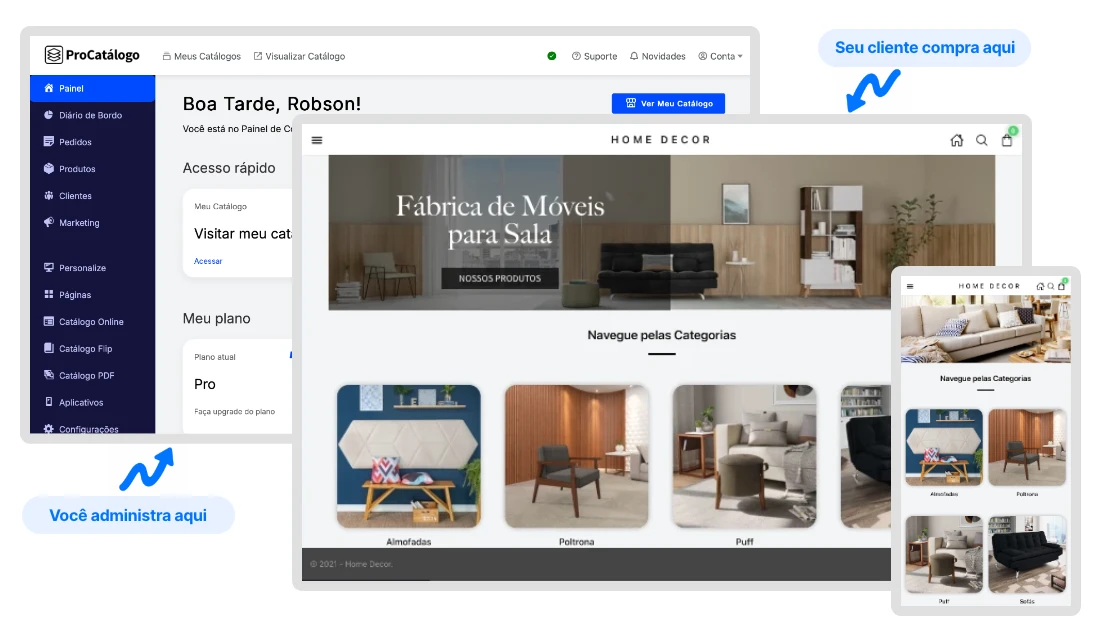Click the ProCatálogo logo
This screenshot has width=1107, height=638.
coord(92,56)
